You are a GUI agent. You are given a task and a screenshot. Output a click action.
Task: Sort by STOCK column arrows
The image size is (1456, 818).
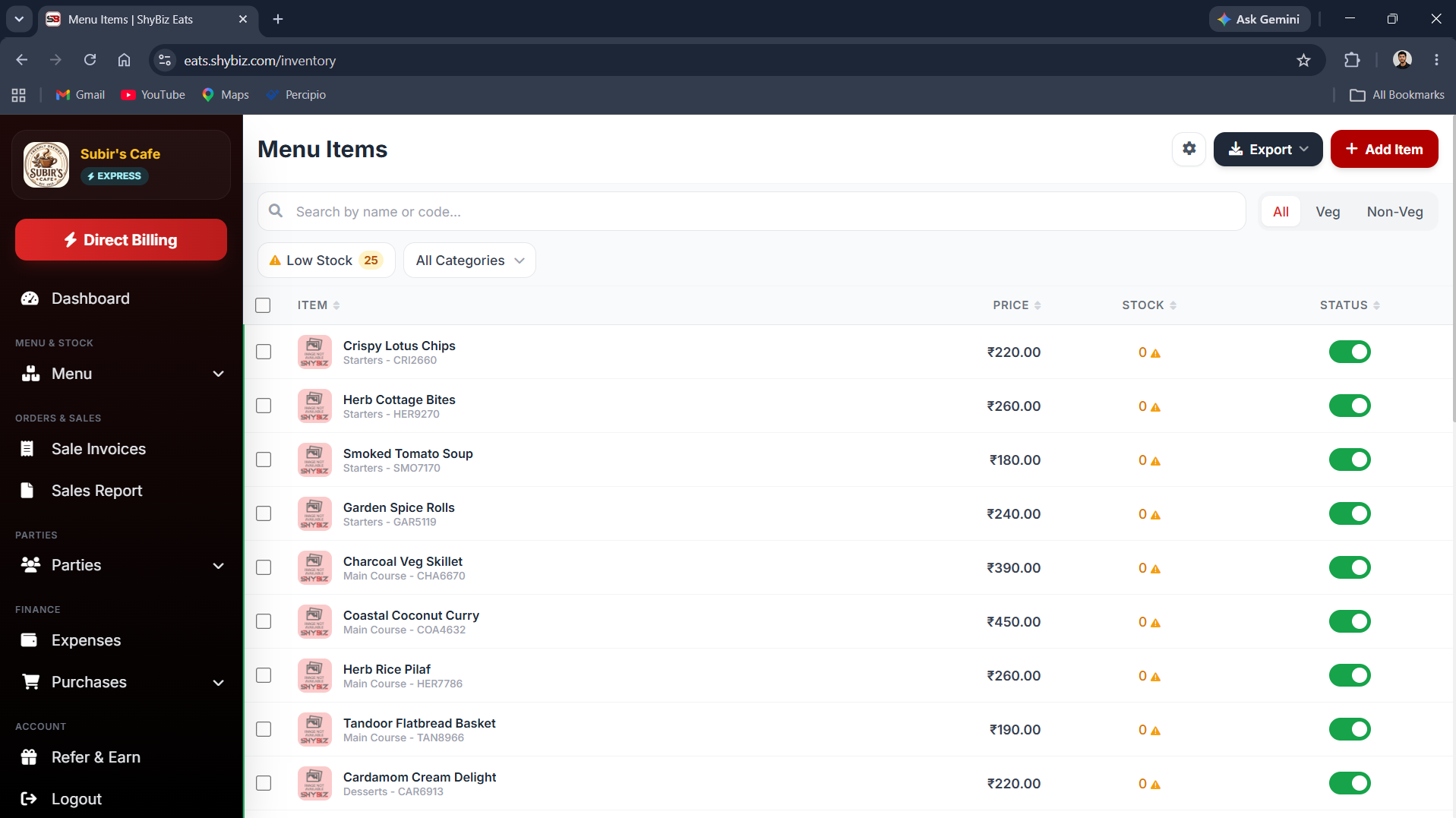[x=1173, y=305]
